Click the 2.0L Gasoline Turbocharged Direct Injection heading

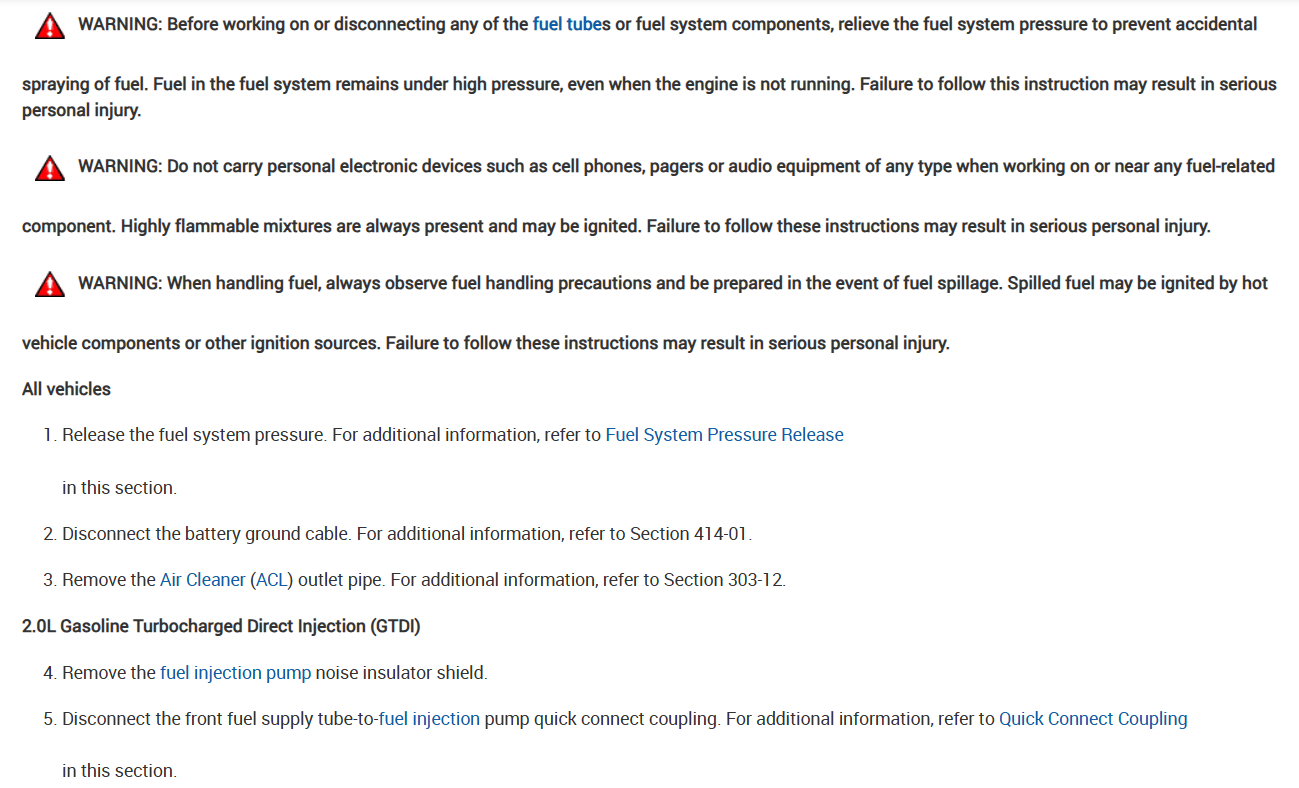pyautogui.click(x=221, y=626)
